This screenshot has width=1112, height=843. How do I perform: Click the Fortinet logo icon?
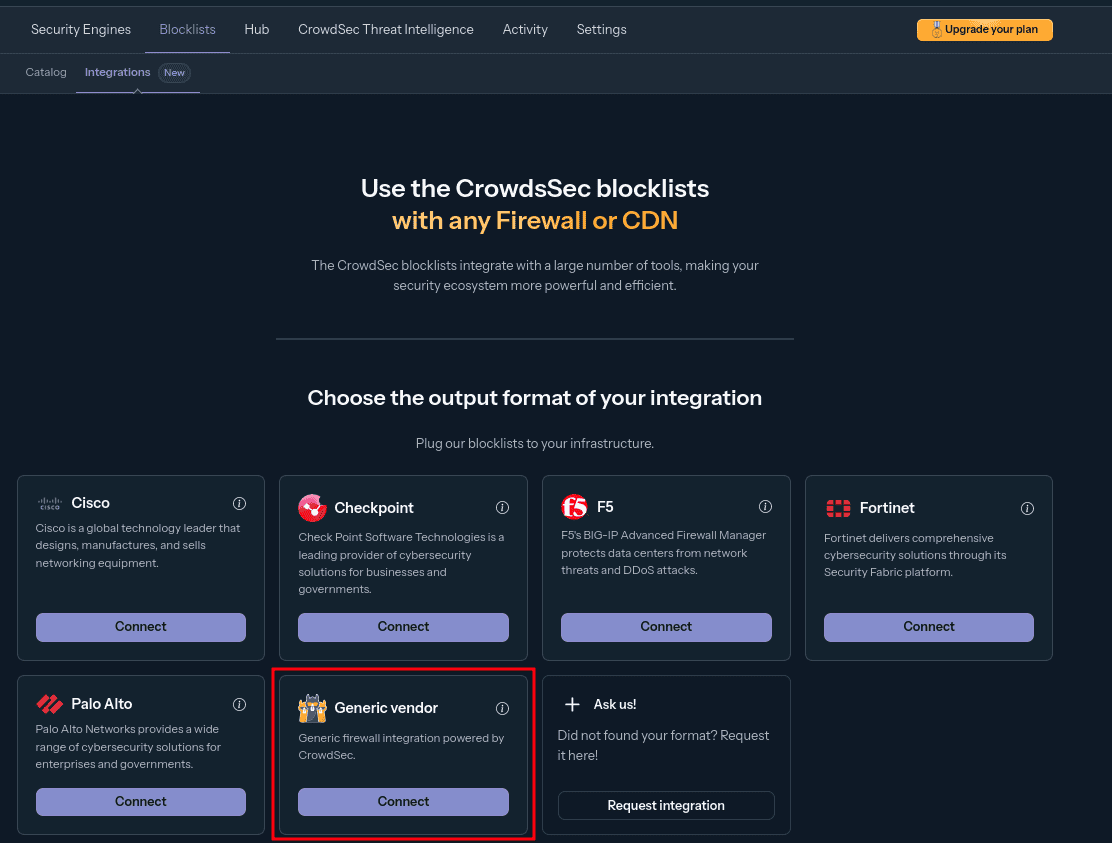pos(838,508)
